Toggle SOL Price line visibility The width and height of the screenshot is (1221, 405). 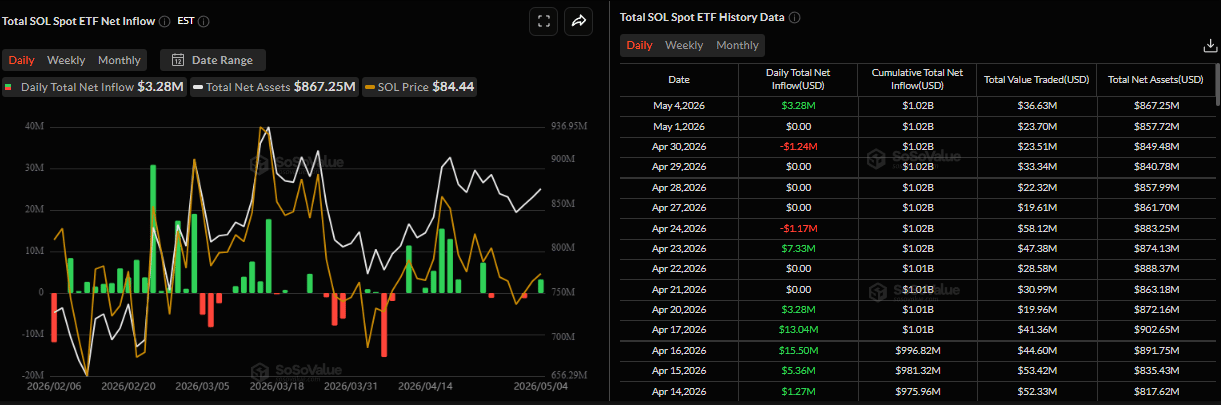tap(419, 87)
